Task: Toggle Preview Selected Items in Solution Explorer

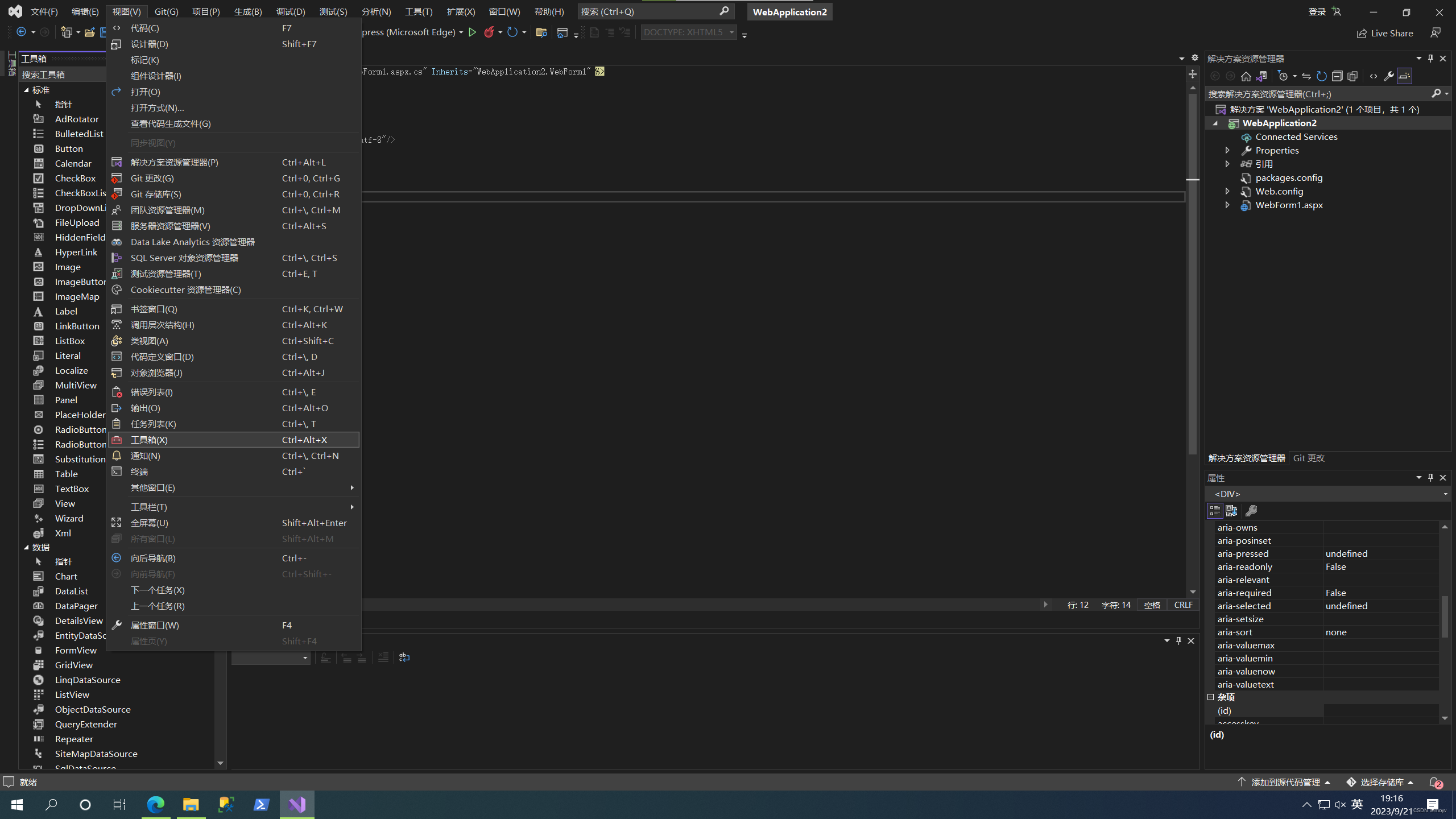Action: tap(1404, 76)
